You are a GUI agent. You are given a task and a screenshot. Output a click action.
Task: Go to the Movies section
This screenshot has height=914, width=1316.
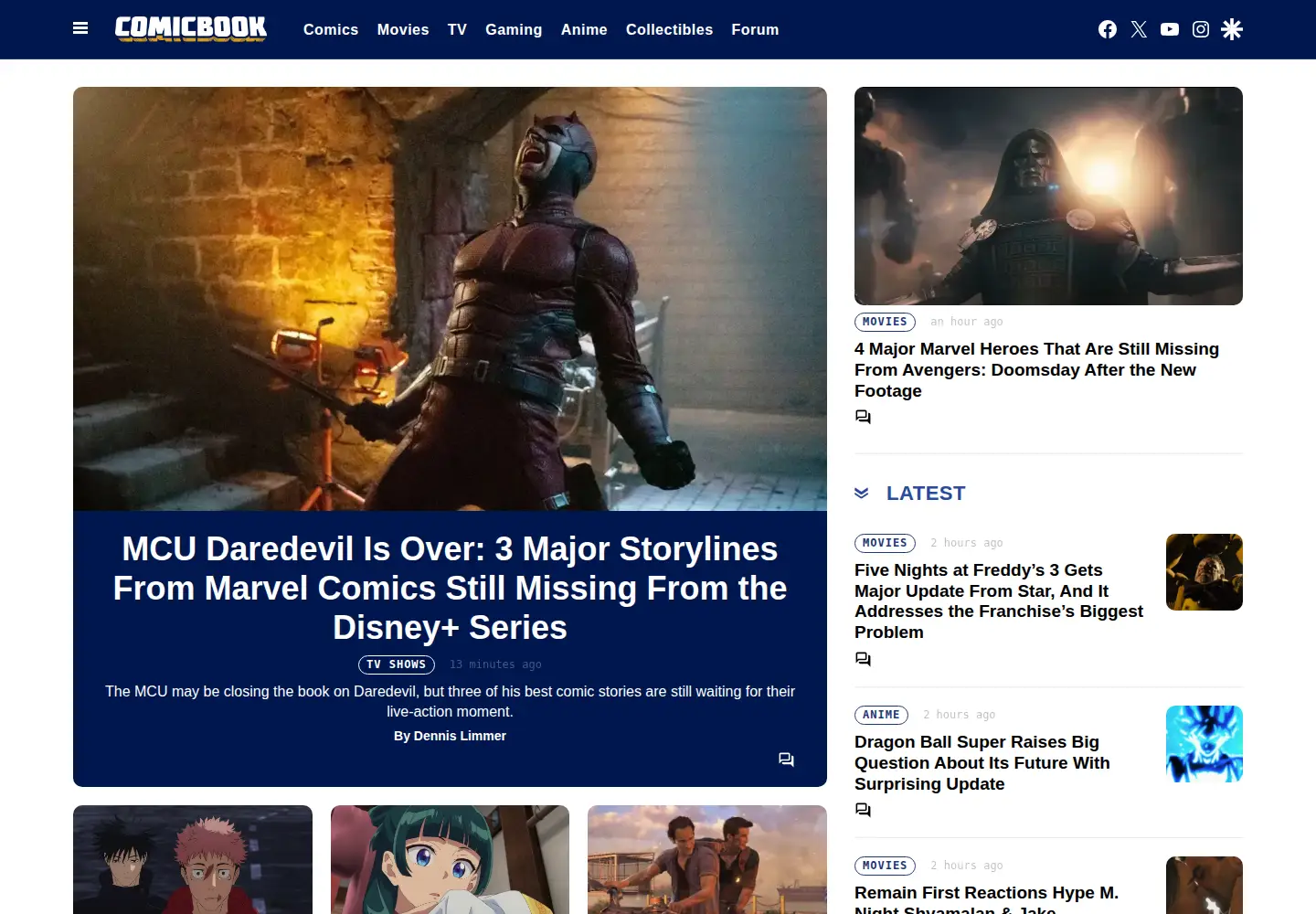pyautogui.click(x=403, y=29)
